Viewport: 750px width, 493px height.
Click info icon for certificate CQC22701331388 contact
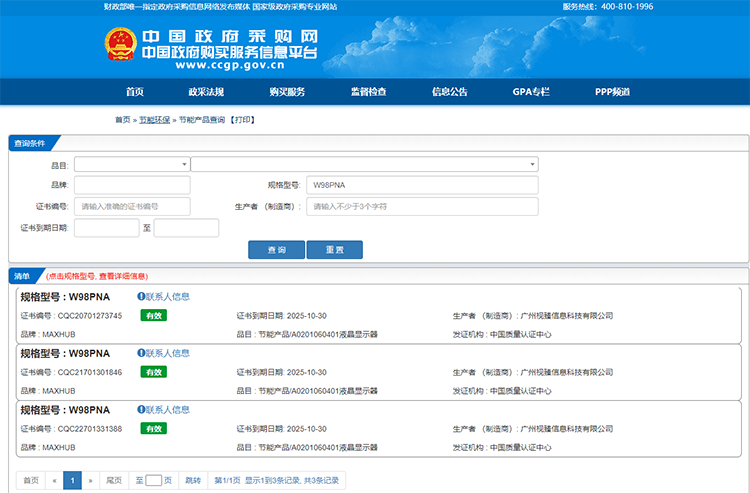[x=141, y=409]
